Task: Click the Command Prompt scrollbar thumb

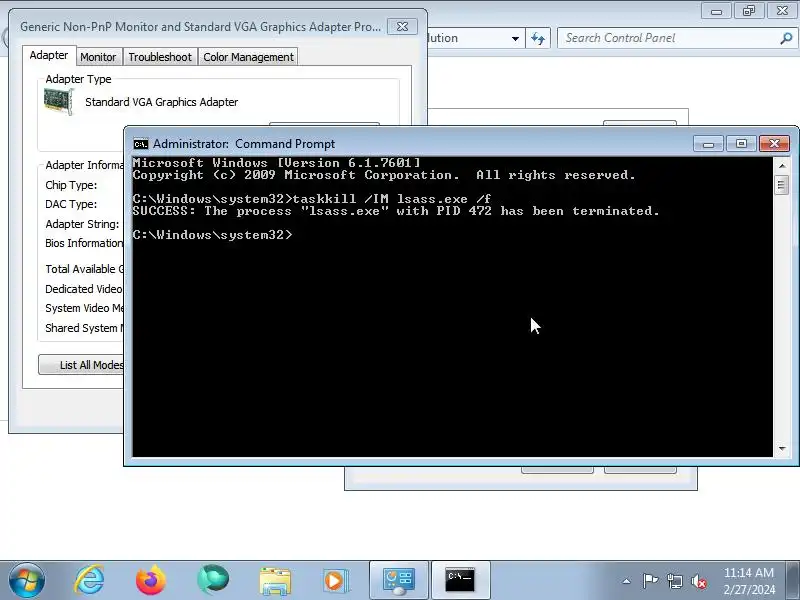Action: click(782, 185)
